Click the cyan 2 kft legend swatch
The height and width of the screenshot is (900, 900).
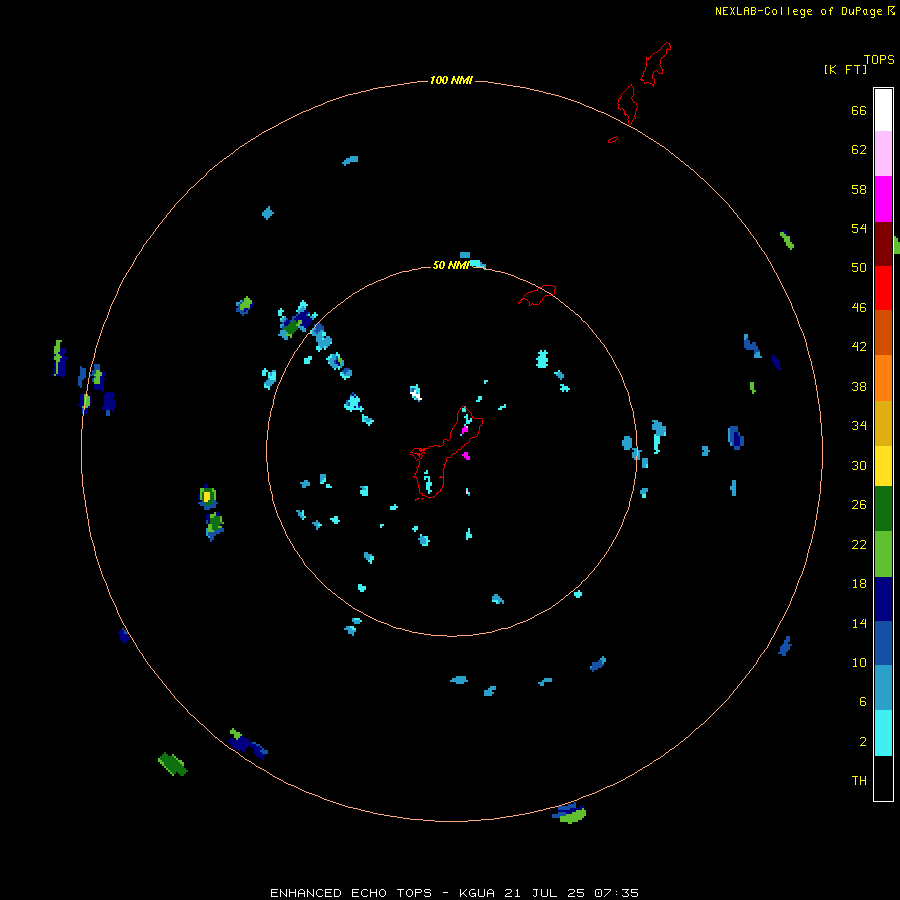coord(883,733)
